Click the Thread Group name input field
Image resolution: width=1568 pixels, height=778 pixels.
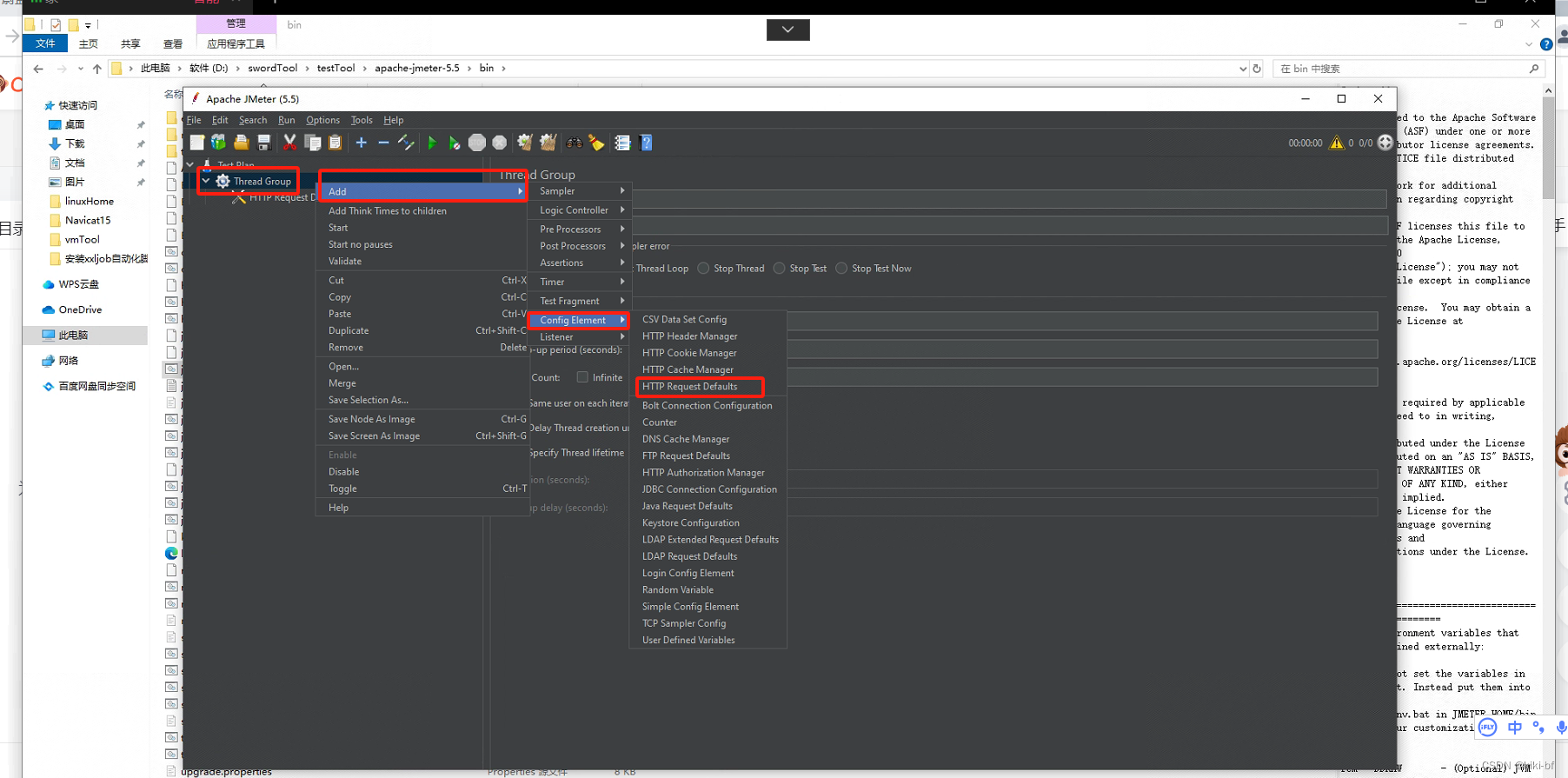[1008, 199]
